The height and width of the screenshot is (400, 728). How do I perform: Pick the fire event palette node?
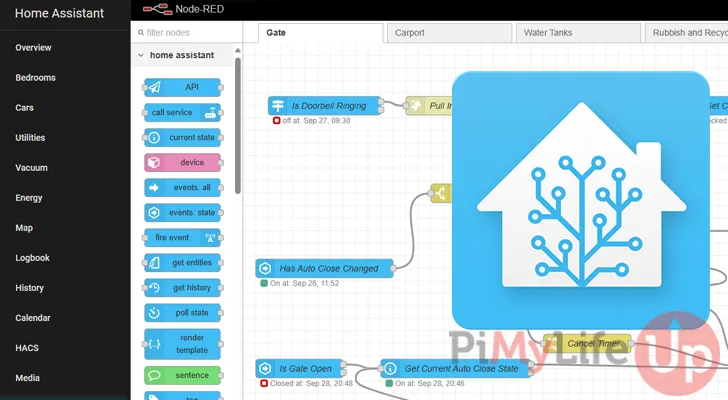(182, 238)
